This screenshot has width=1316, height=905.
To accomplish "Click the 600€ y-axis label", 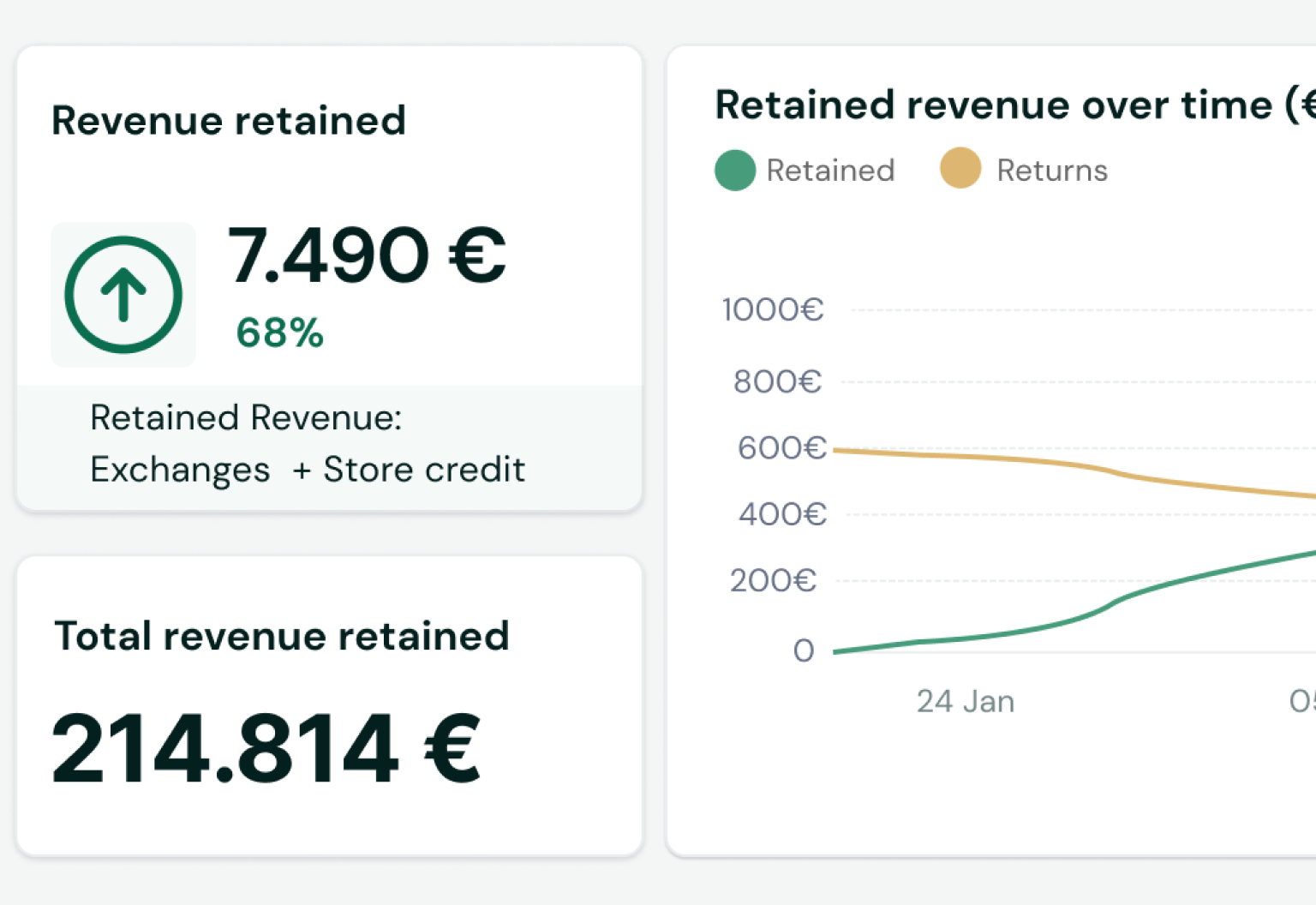I will 781,448.
